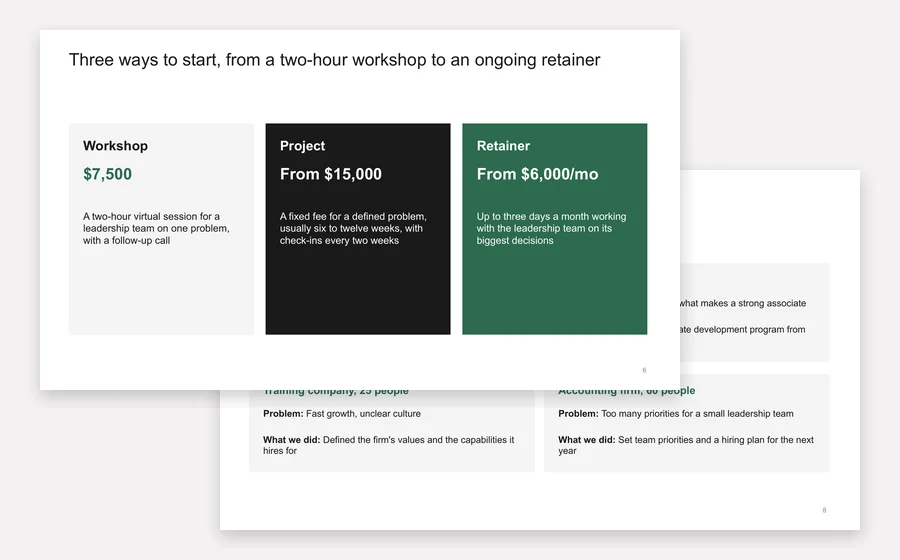
Task: Select the black Project pricing card
Action: (358, 229)
